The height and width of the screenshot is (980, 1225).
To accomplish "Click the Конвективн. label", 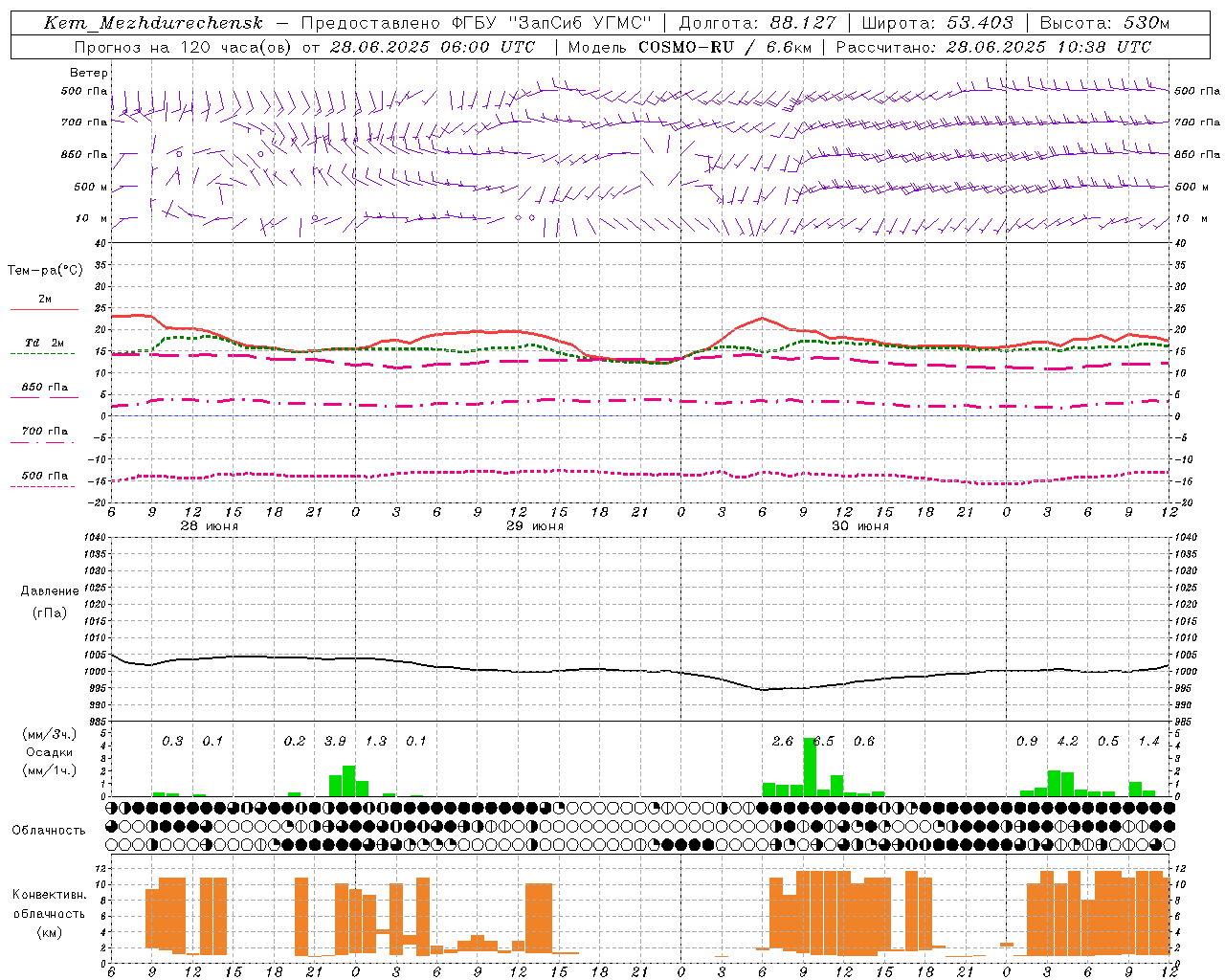I will [49, 895].
